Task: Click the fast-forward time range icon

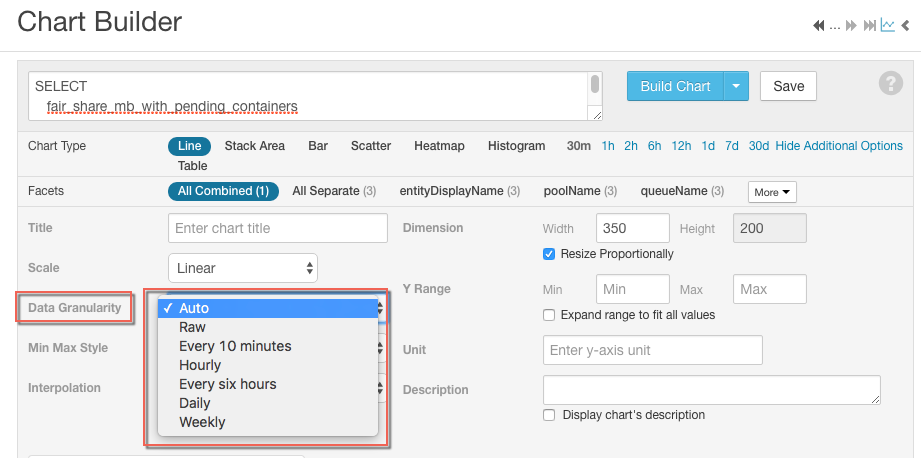Action: click(x=851, y=25)
